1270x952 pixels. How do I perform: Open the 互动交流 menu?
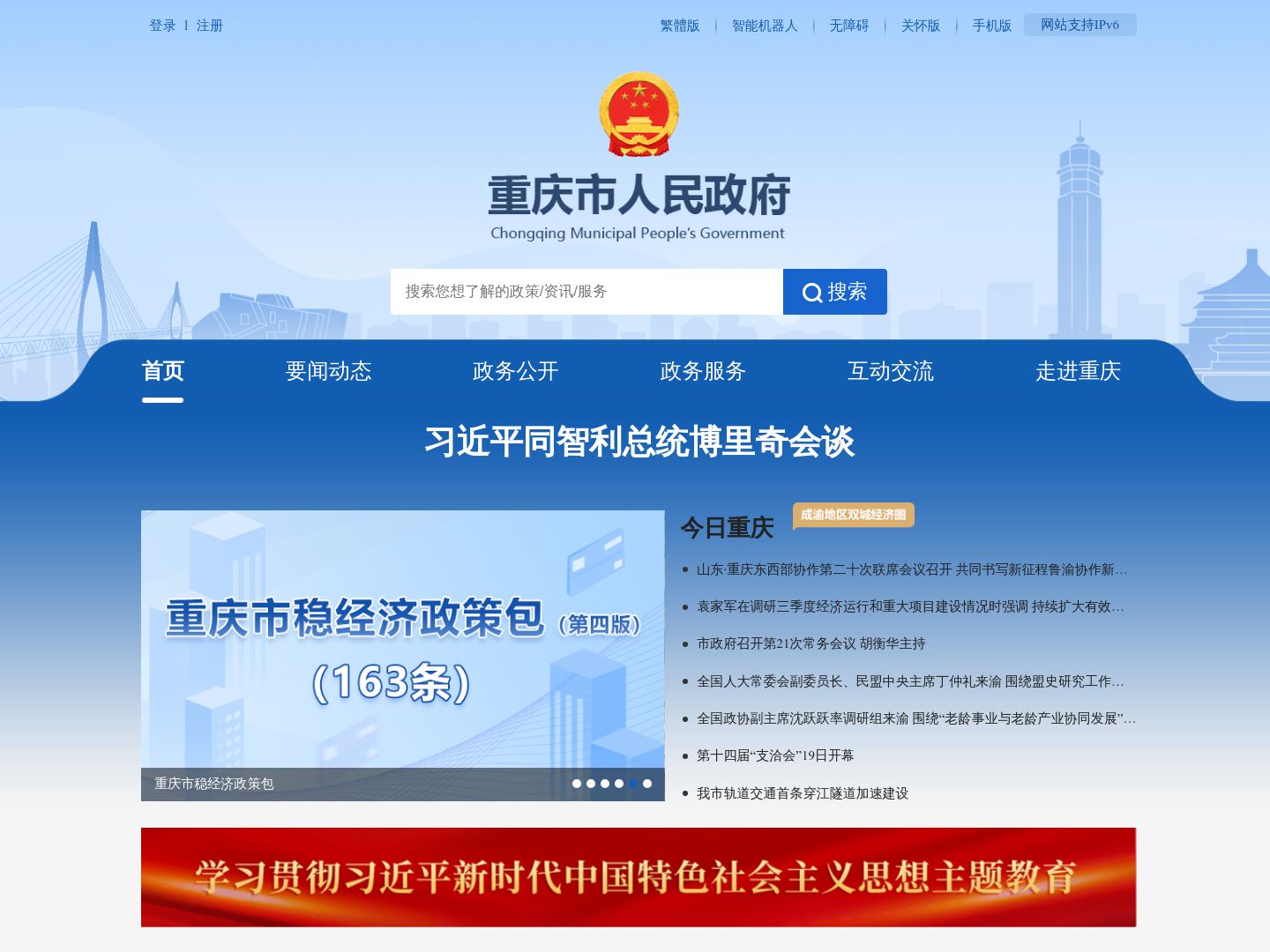891,371
